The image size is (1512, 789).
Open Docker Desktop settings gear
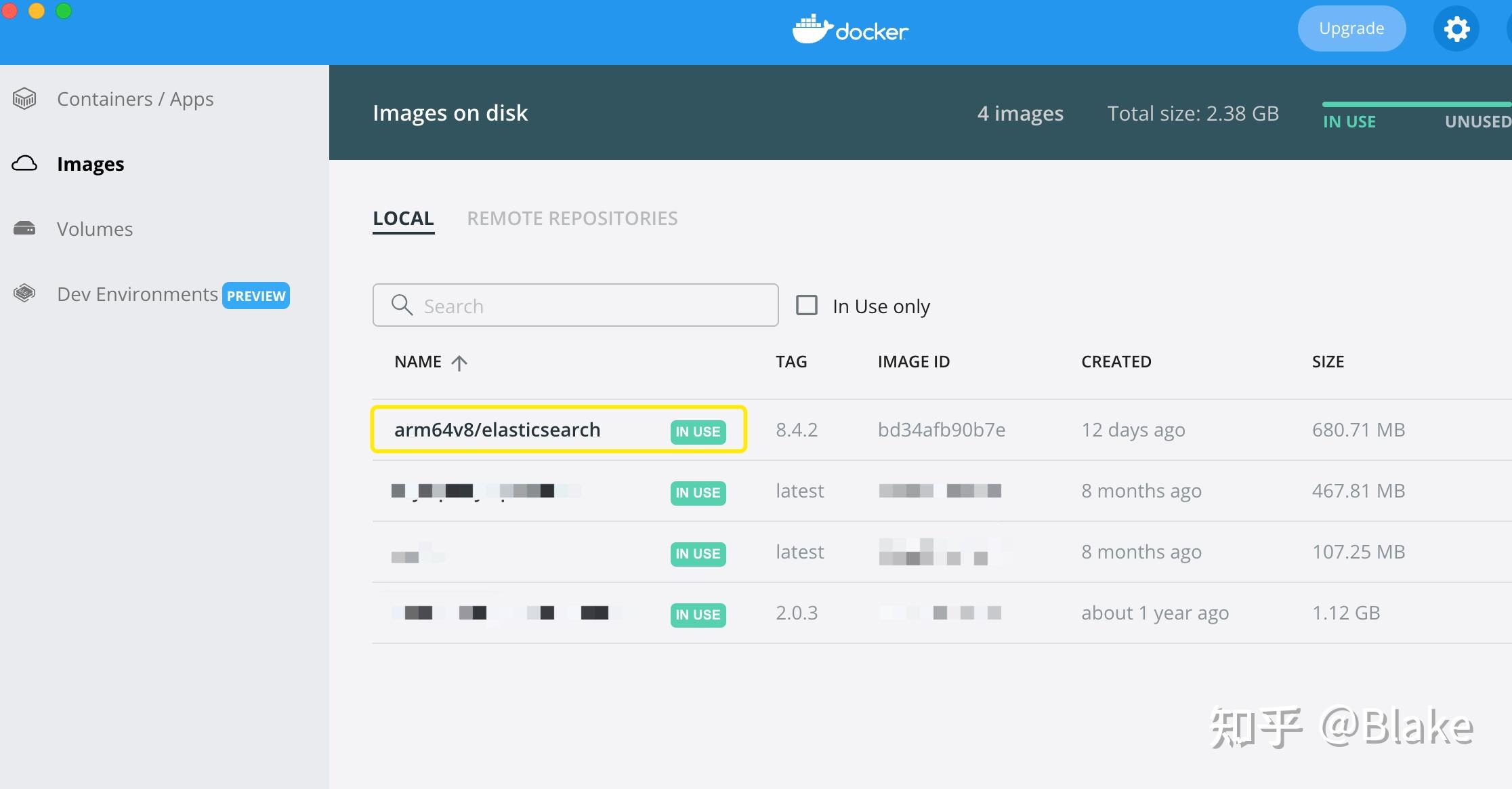[x=1456, y=28]
